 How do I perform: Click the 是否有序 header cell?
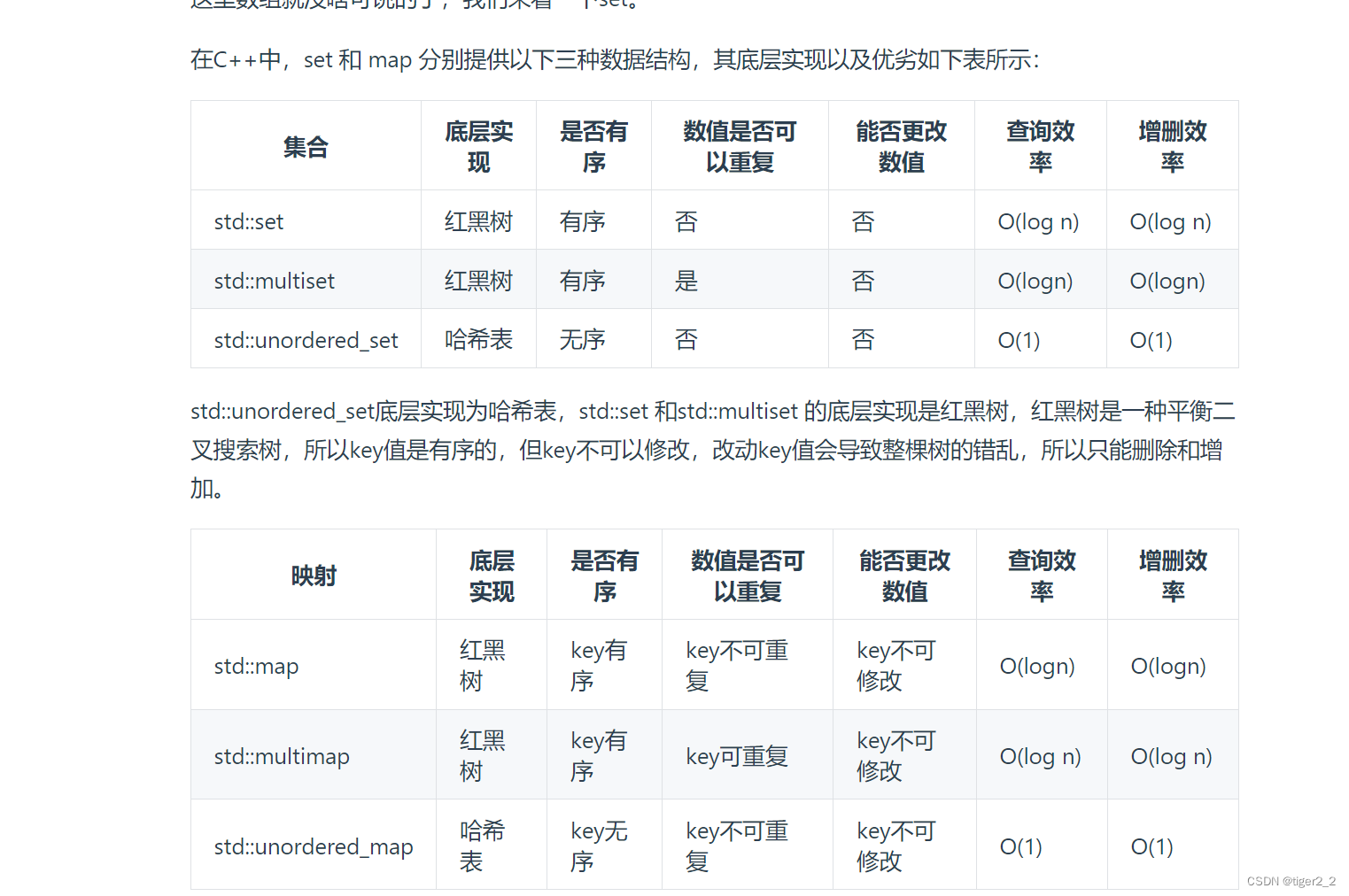pos(593,145)
